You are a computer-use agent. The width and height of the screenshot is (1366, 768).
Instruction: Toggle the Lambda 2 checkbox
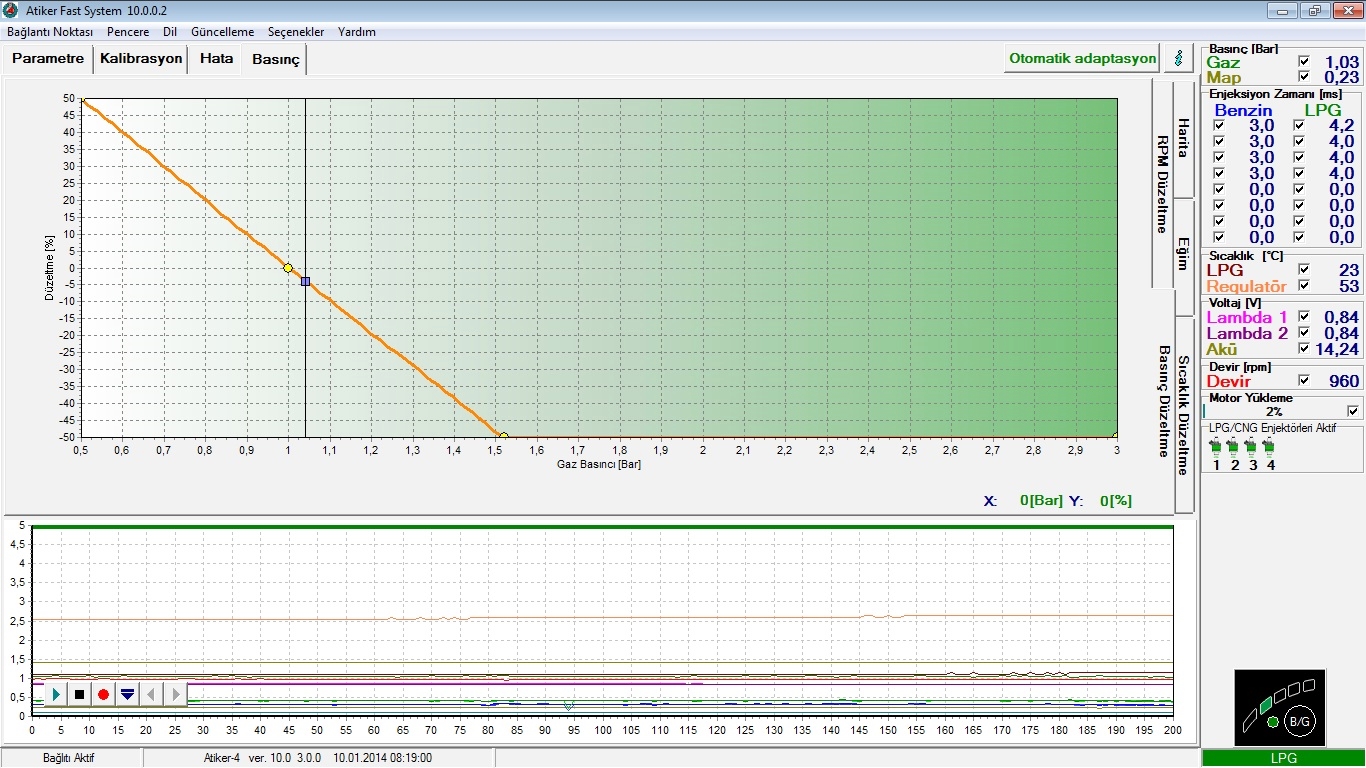click(x=1303, y=333)
